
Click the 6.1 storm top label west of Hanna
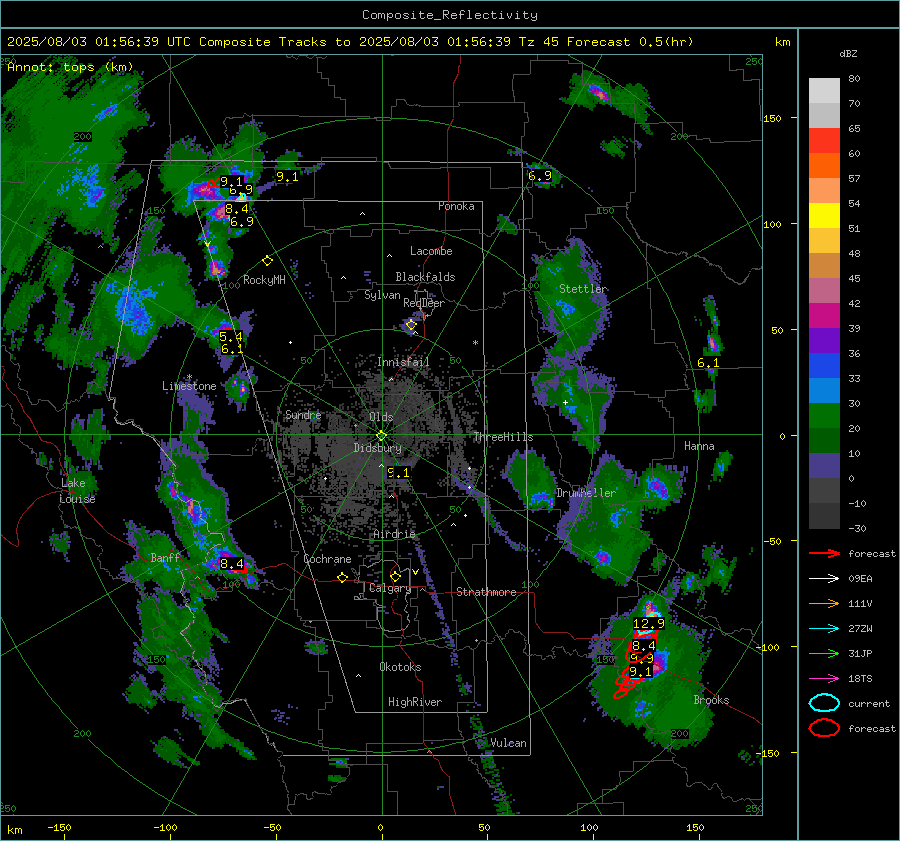pos(708,363)
